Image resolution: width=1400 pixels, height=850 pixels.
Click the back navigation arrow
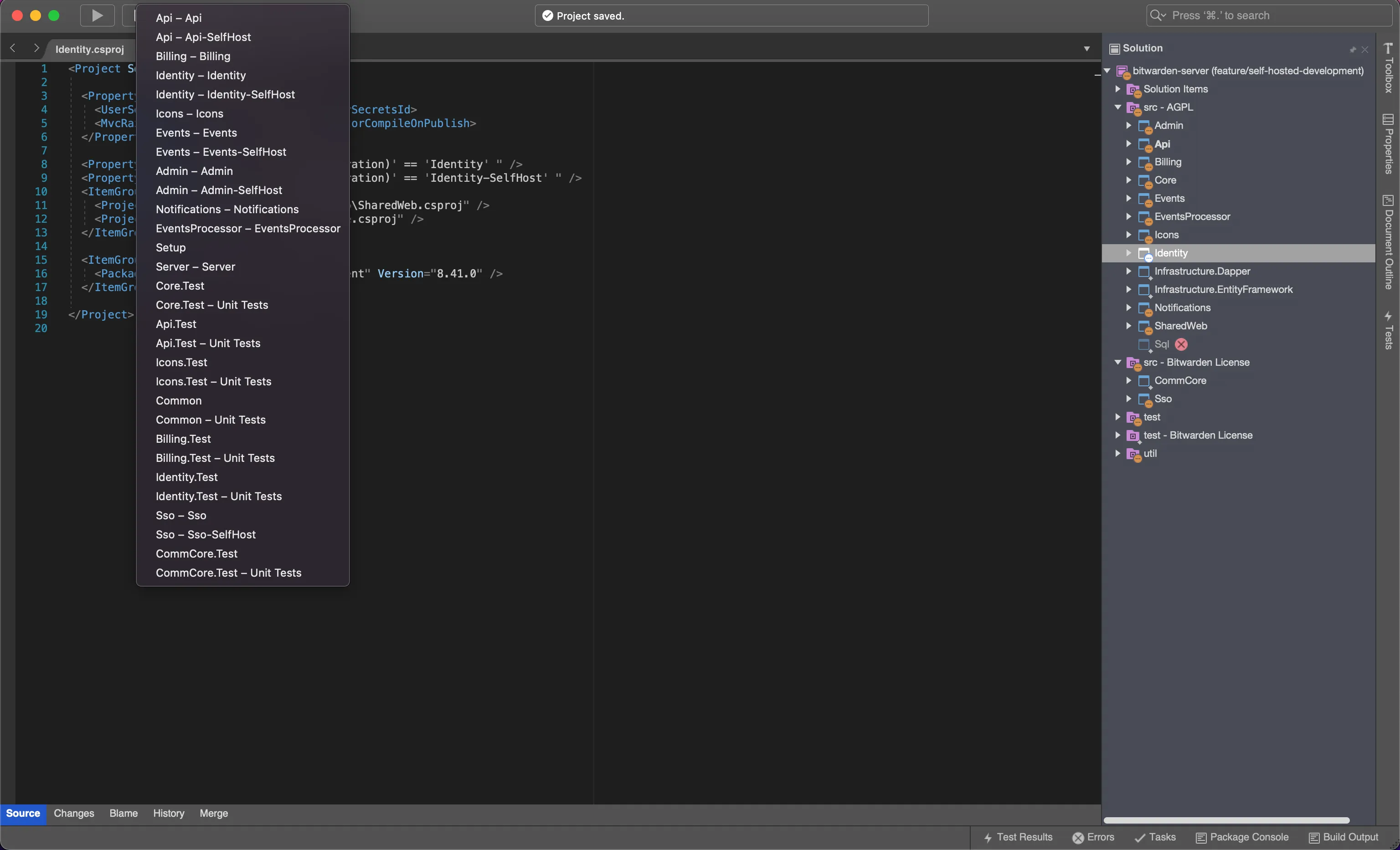(x=12, y=48)
